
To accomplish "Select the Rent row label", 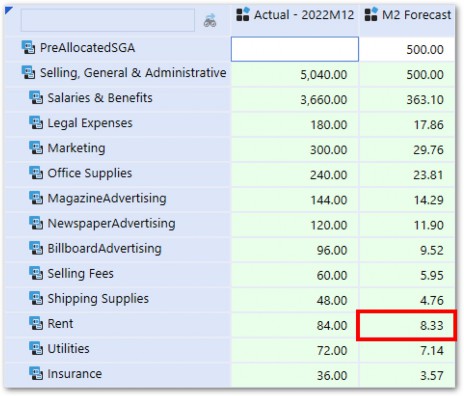I will (60, 324).
